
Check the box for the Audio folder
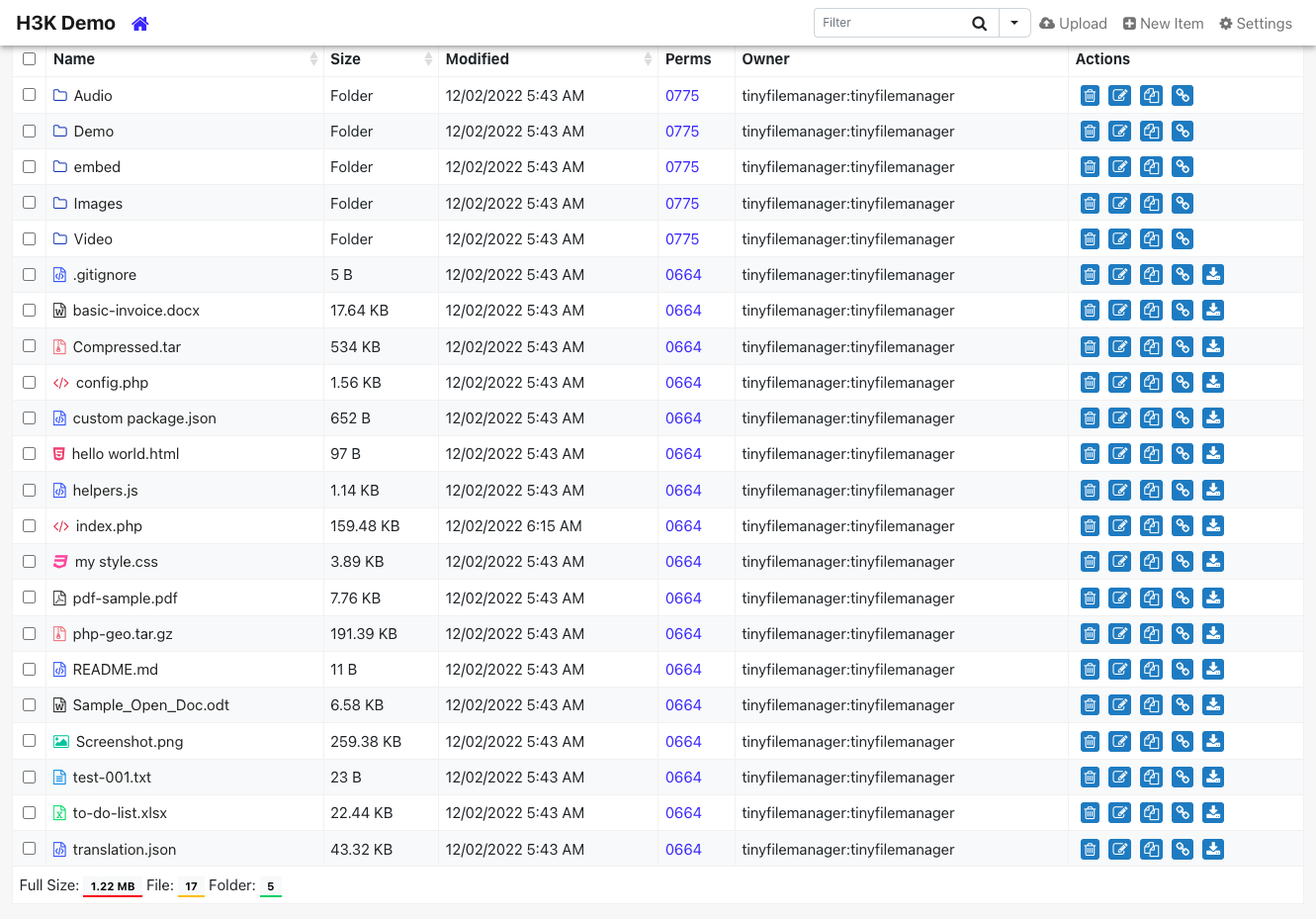(x=30, y=95)
